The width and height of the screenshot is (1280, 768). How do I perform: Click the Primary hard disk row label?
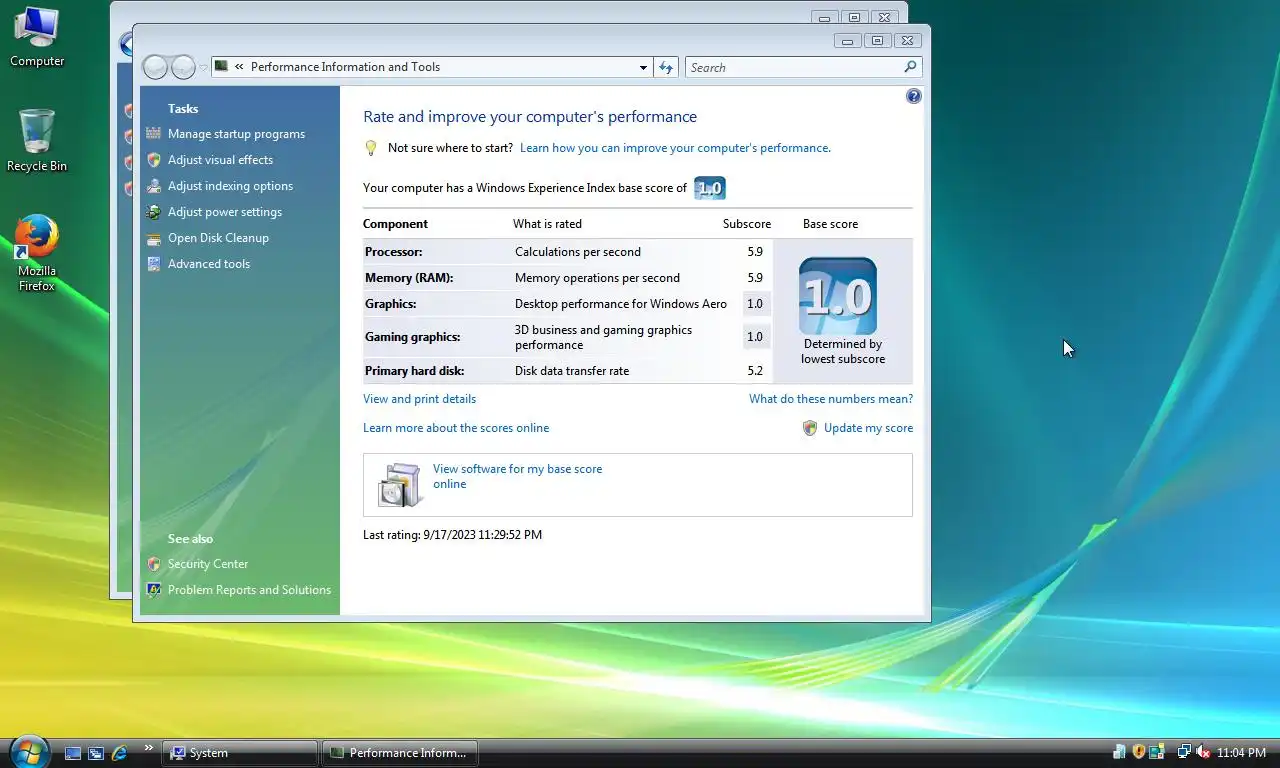click(x=414, y=371)
